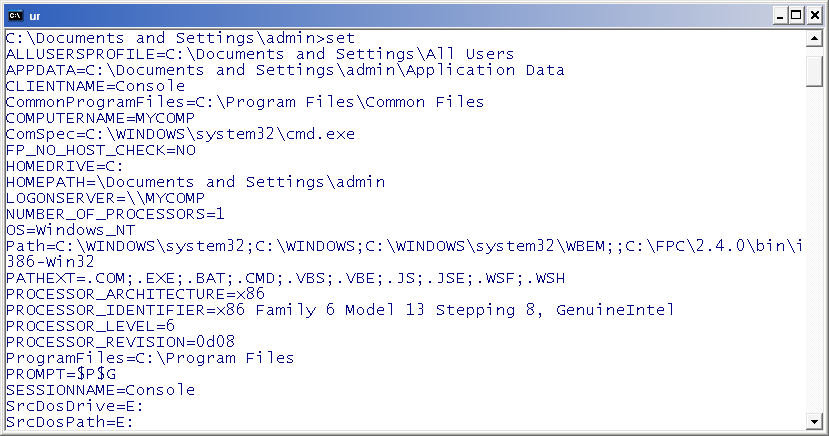Screen dimensions: 829x436
Task: Click the NUMBER_OF_PROCESSORS=1 line
Action: click(115, 214)
